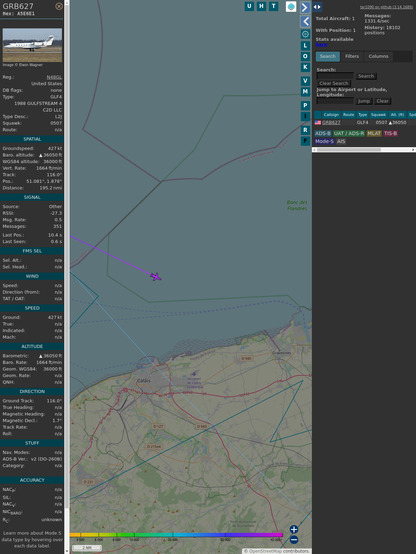
Task: Click the R button on map toolbar
Action: pyautogui.click(x=305, y=130)
